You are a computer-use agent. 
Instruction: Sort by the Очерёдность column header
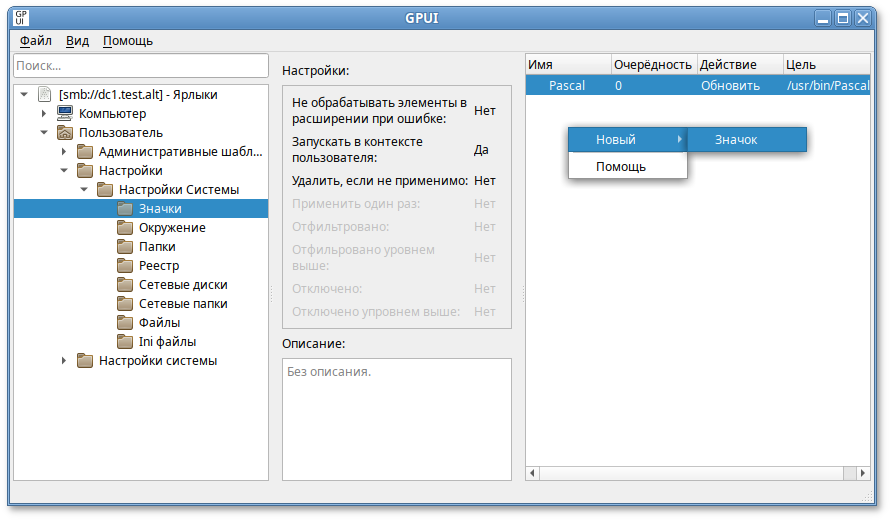pos(652,64)
